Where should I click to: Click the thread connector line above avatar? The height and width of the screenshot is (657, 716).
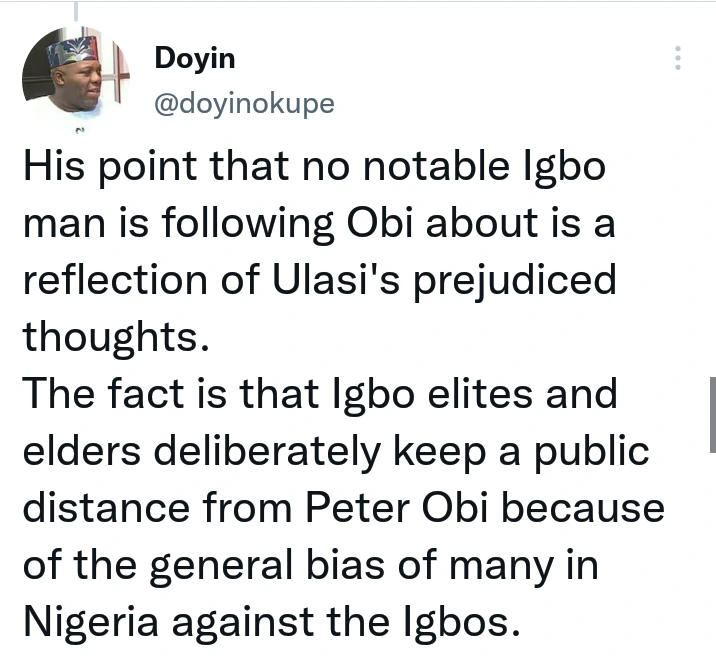pos(75,10)
